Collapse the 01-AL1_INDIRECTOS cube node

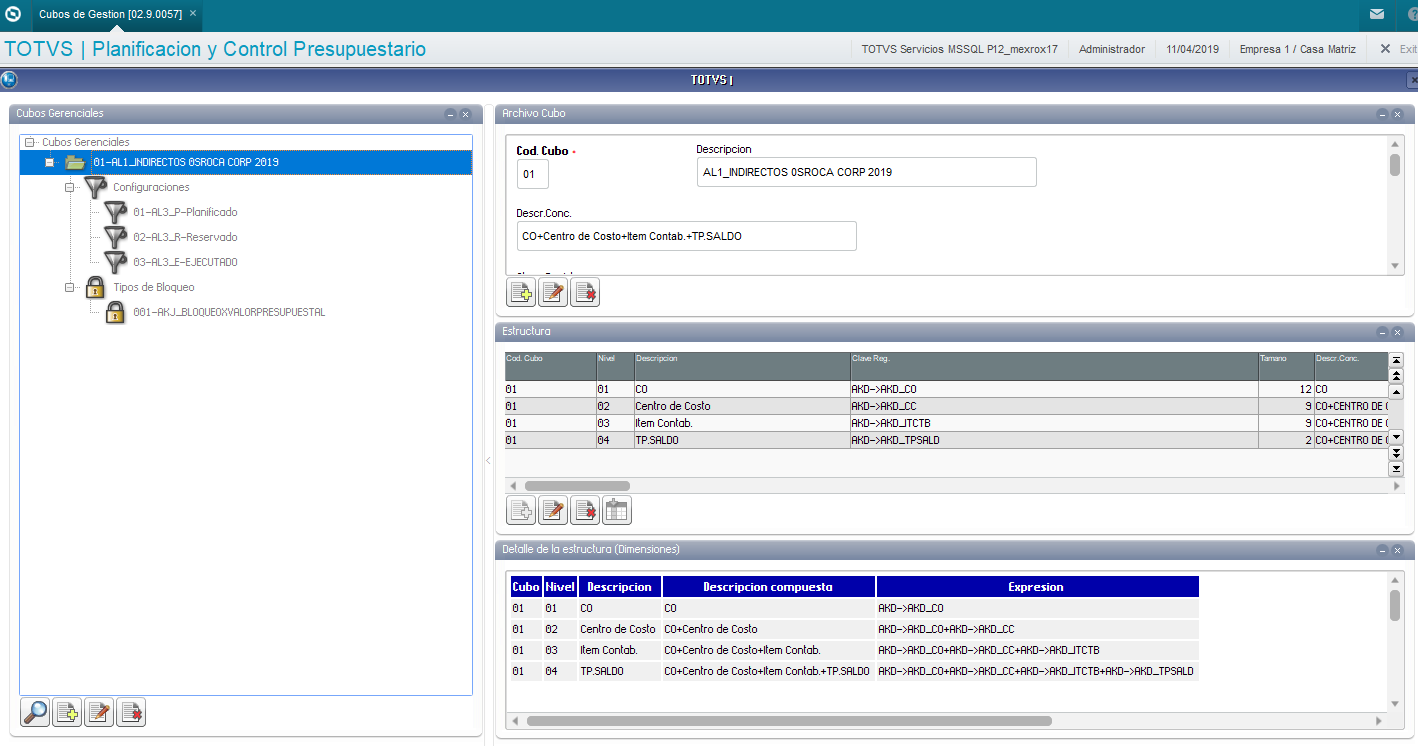(50, 162)
